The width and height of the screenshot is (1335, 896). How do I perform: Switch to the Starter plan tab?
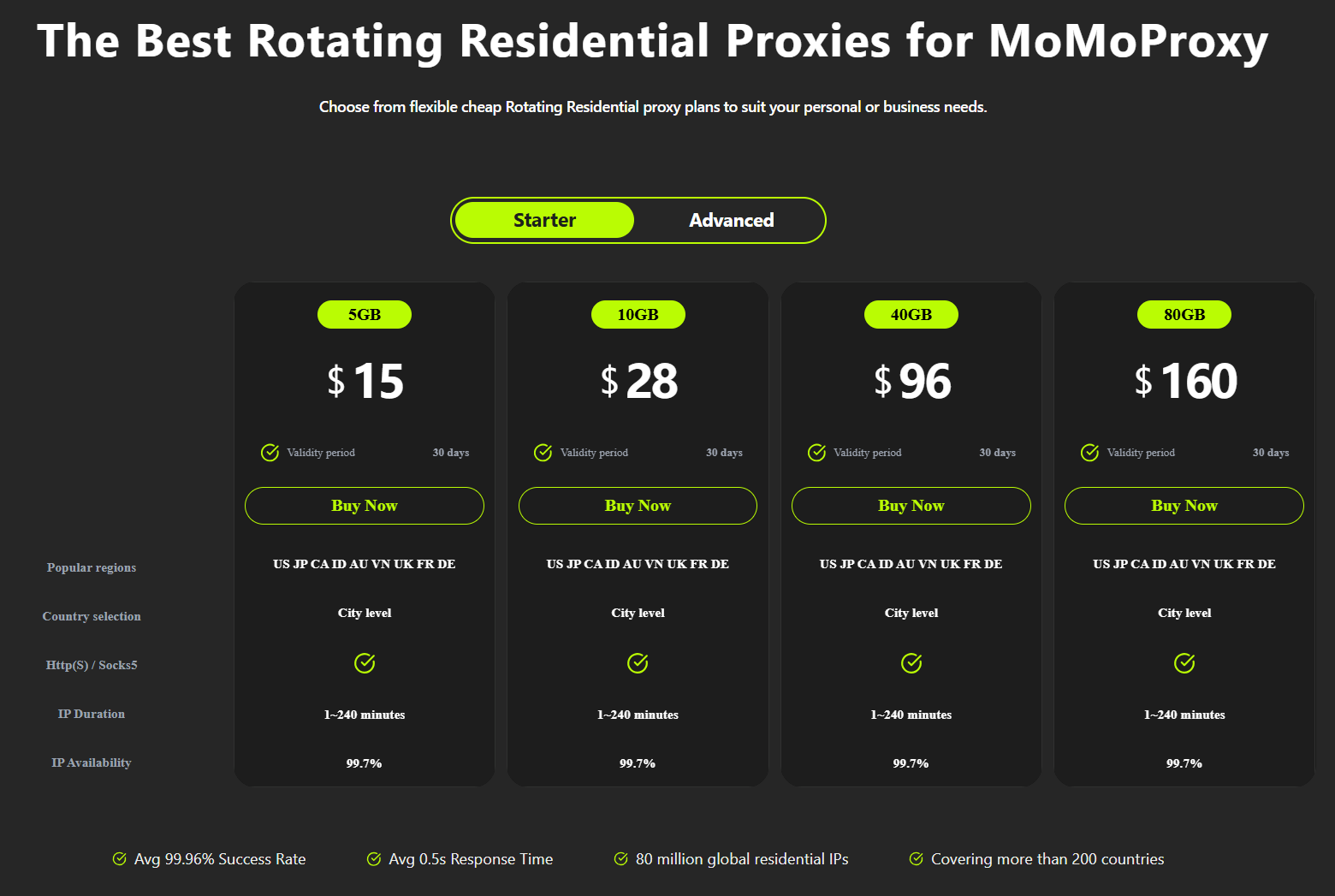coord(544,220)
